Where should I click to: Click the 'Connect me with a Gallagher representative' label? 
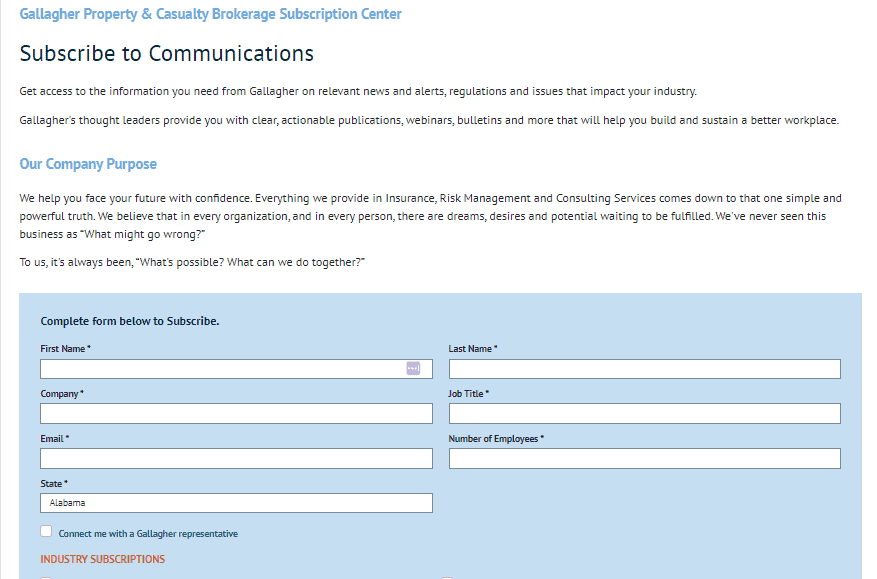point(148,534)
